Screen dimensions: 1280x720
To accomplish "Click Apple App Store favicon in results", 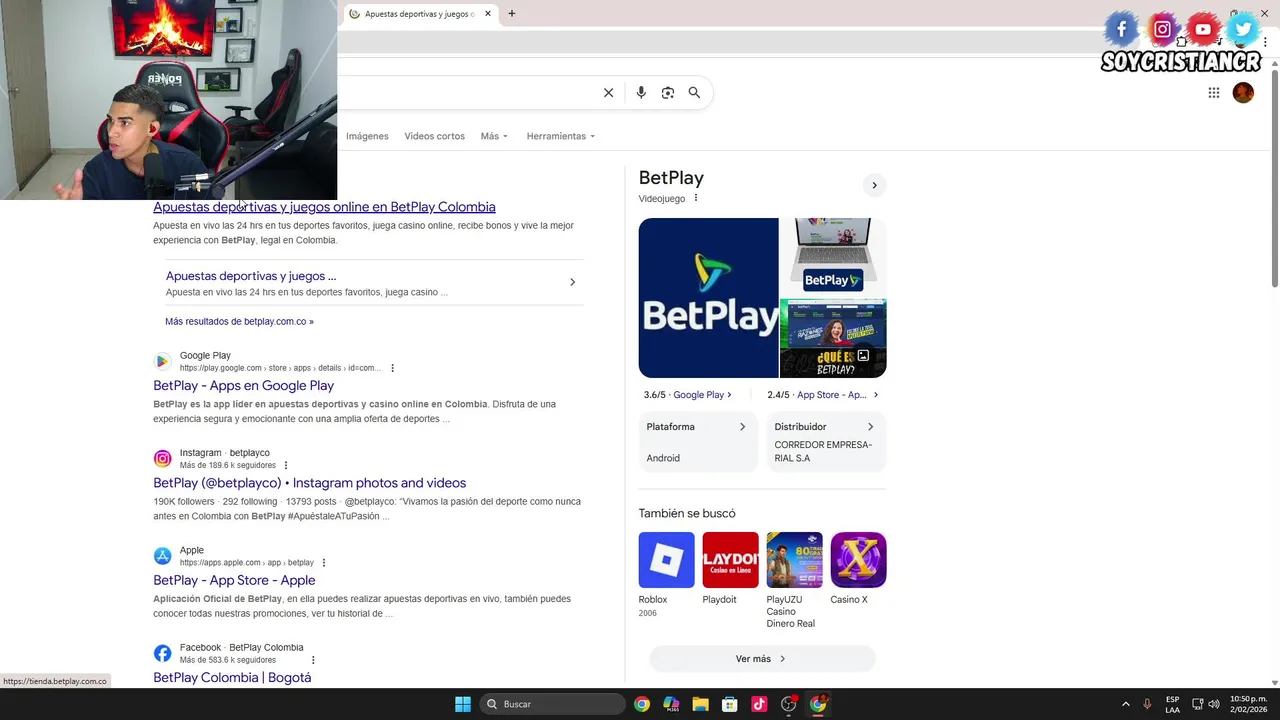I will pos(162,556).
